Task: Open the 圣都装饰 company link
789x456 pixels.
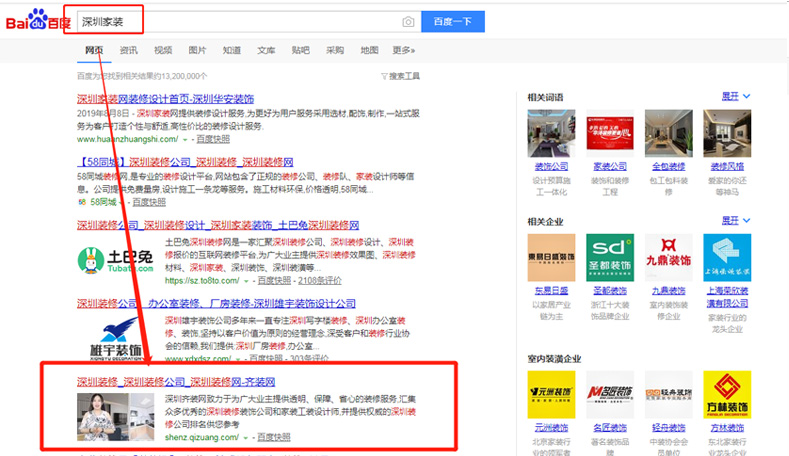Action: (610, 290)
